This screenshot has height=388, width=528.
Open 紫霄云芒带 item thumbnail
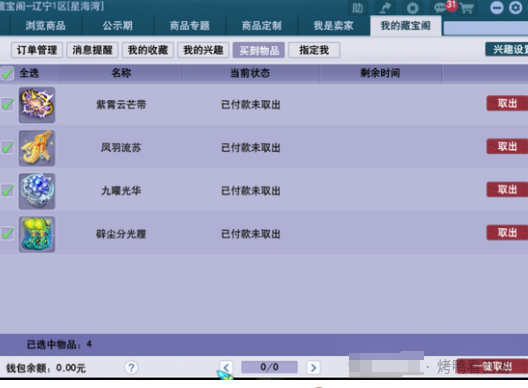[x=37, y=105]
